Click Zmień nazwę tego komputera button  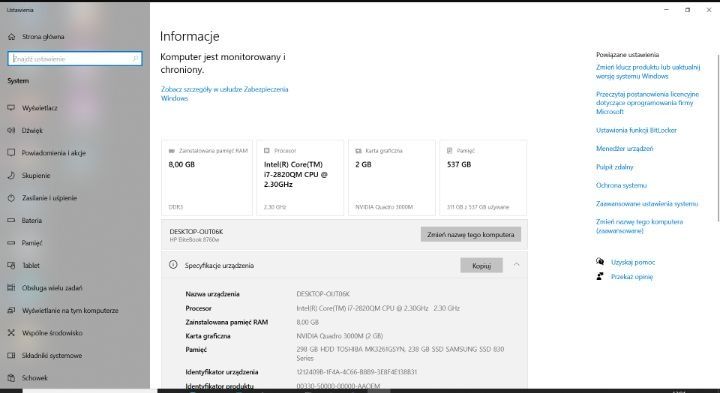[x=471, y=235]
